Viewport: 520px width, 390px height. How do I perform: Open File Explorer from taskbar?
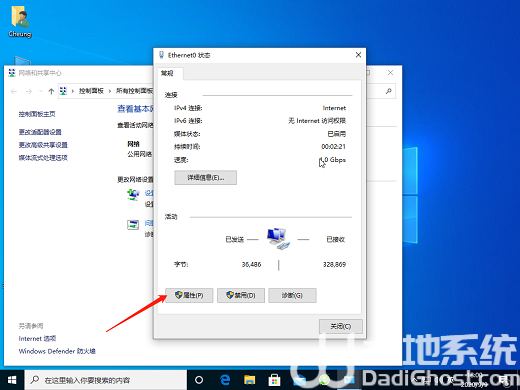[249, 380]
